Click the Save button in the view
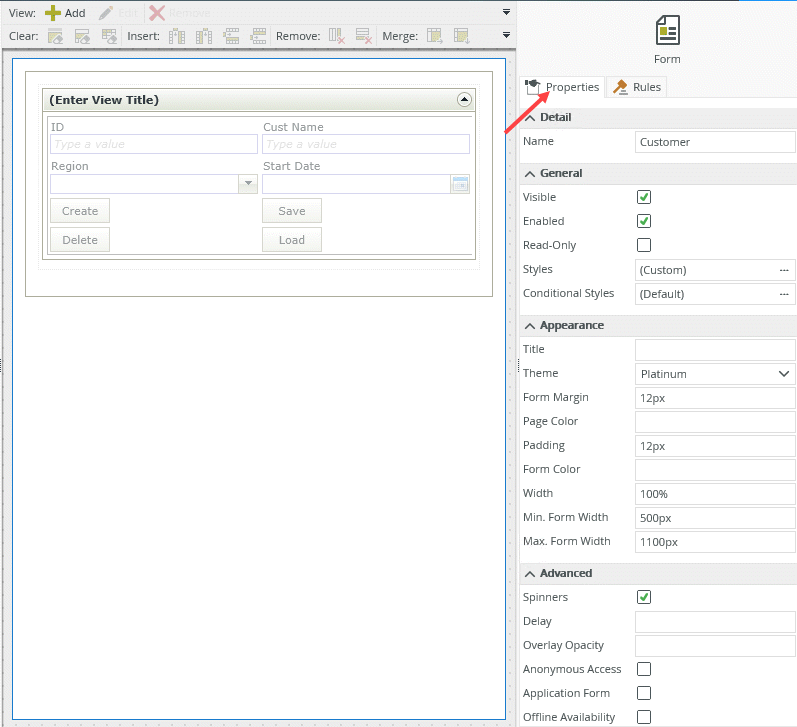This screenshot has width=797, height=727. (x=292, y=211)
